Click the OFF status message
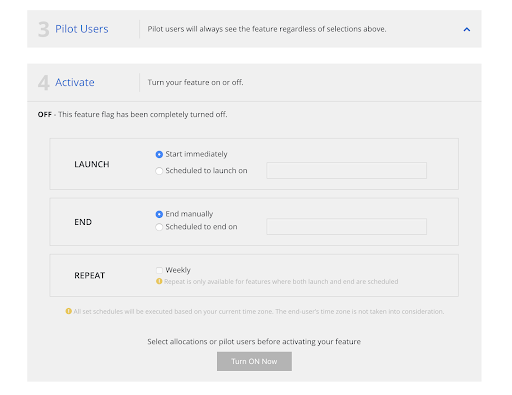The height and width of the screenshot is (395, 512). tap(132, 114)
